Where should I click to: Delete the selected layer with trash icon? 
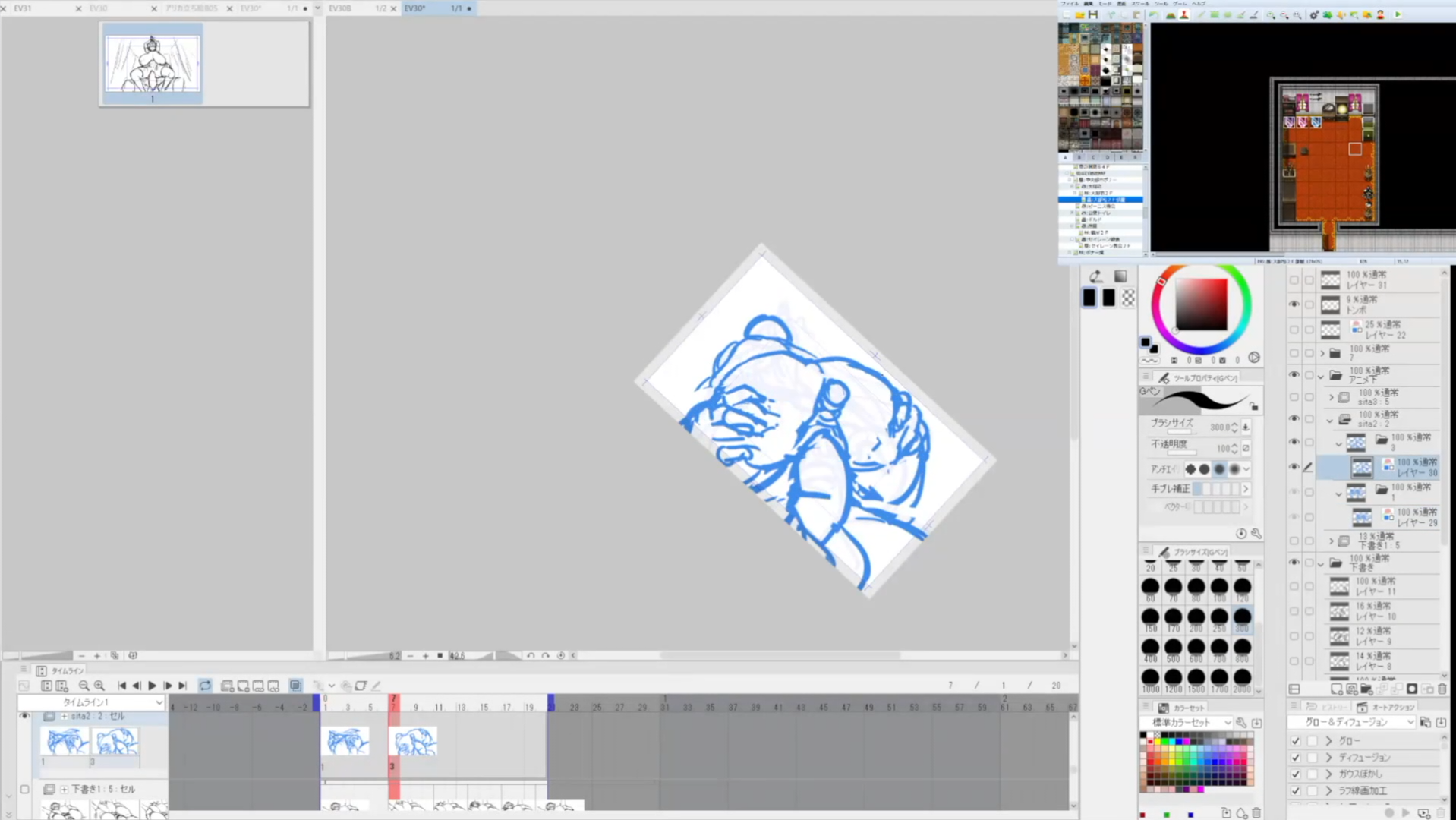(1442, 689)
